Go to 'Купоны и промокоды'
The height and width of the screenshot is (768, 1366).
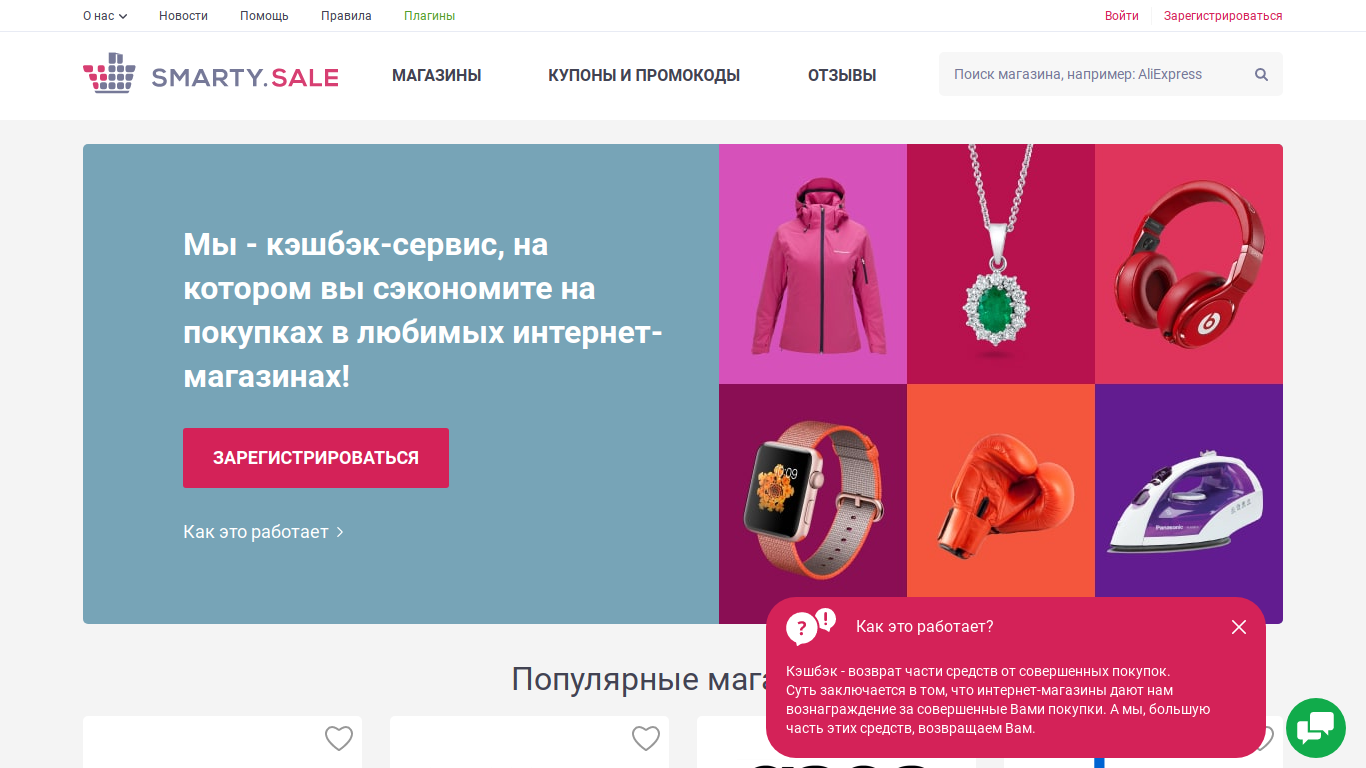644,75
